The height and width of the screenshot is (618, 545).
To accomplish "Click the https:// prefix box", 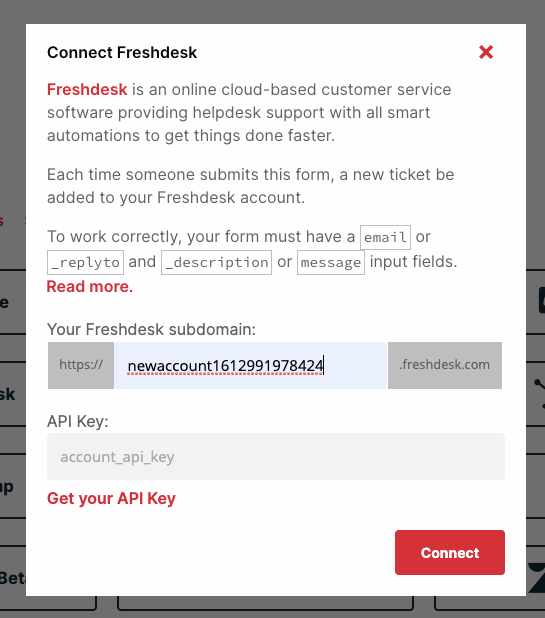I will [x=81, y=365].
